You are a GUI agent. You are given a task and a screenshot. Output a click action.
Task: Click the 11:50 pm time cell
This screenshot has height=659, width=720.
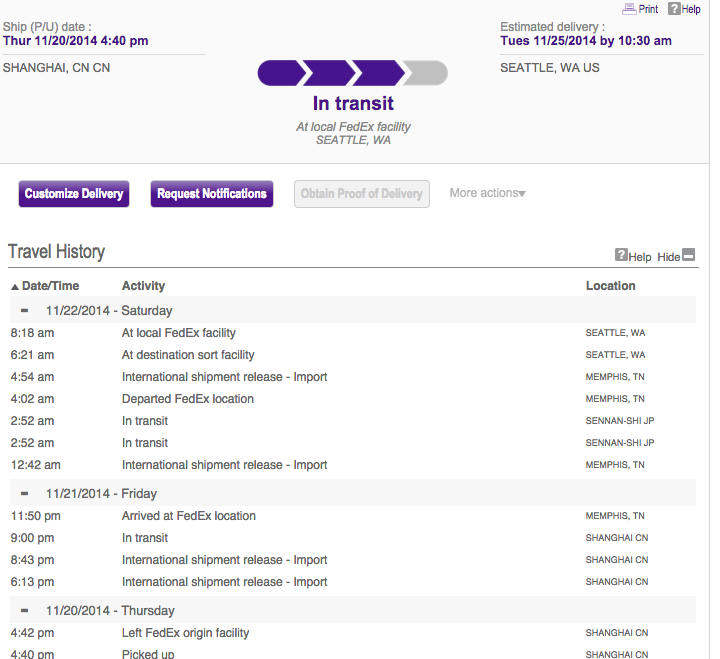pyautogui.click(x=35, y=516)
